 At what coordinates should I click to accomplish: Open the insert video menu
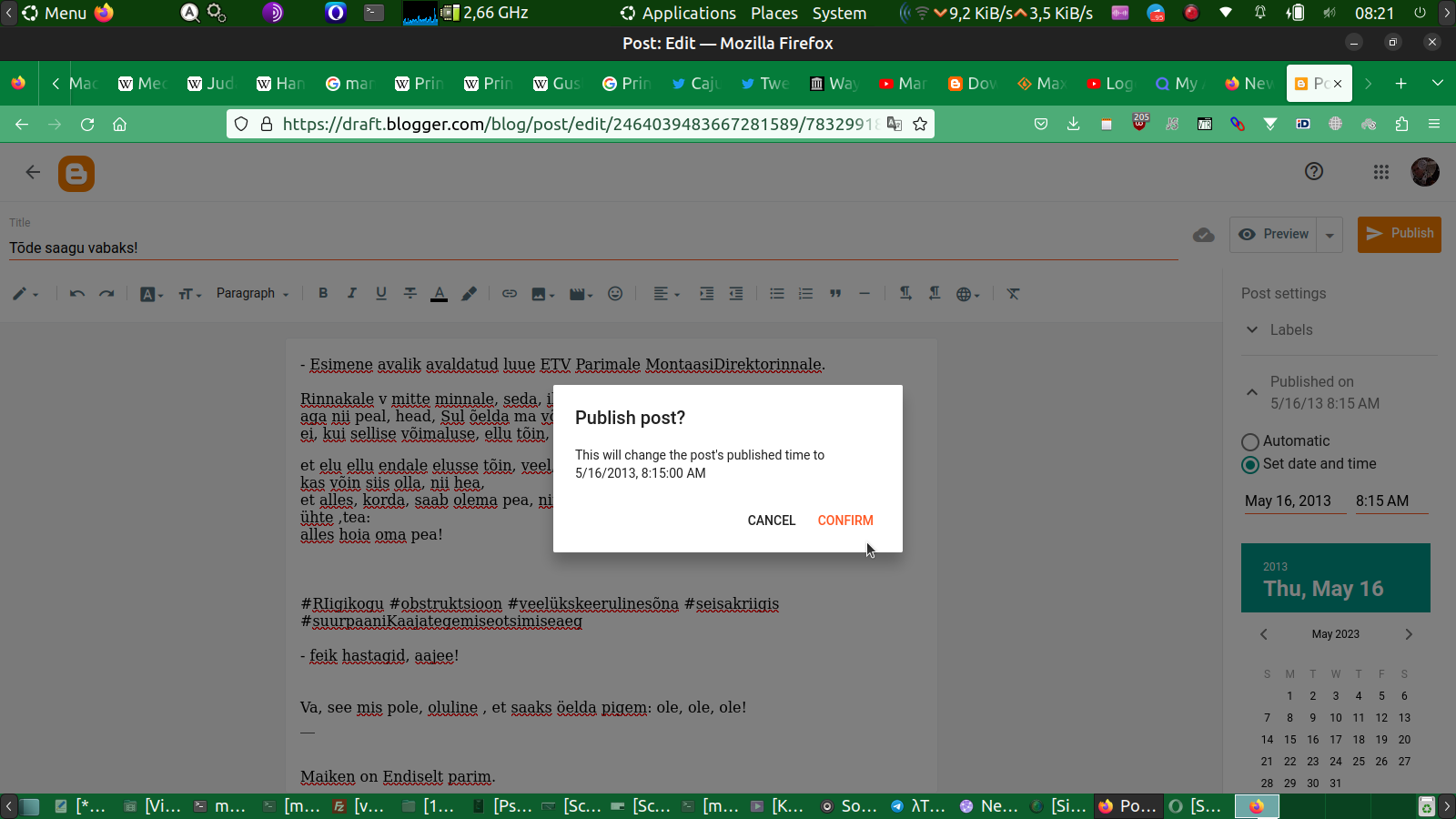581,294
